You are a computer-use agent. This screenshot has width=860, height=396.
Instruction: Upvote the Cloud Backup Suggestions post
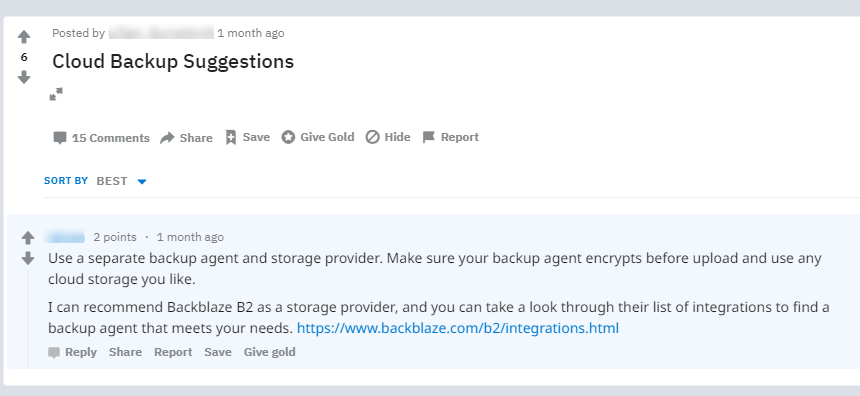pos(24,37)
